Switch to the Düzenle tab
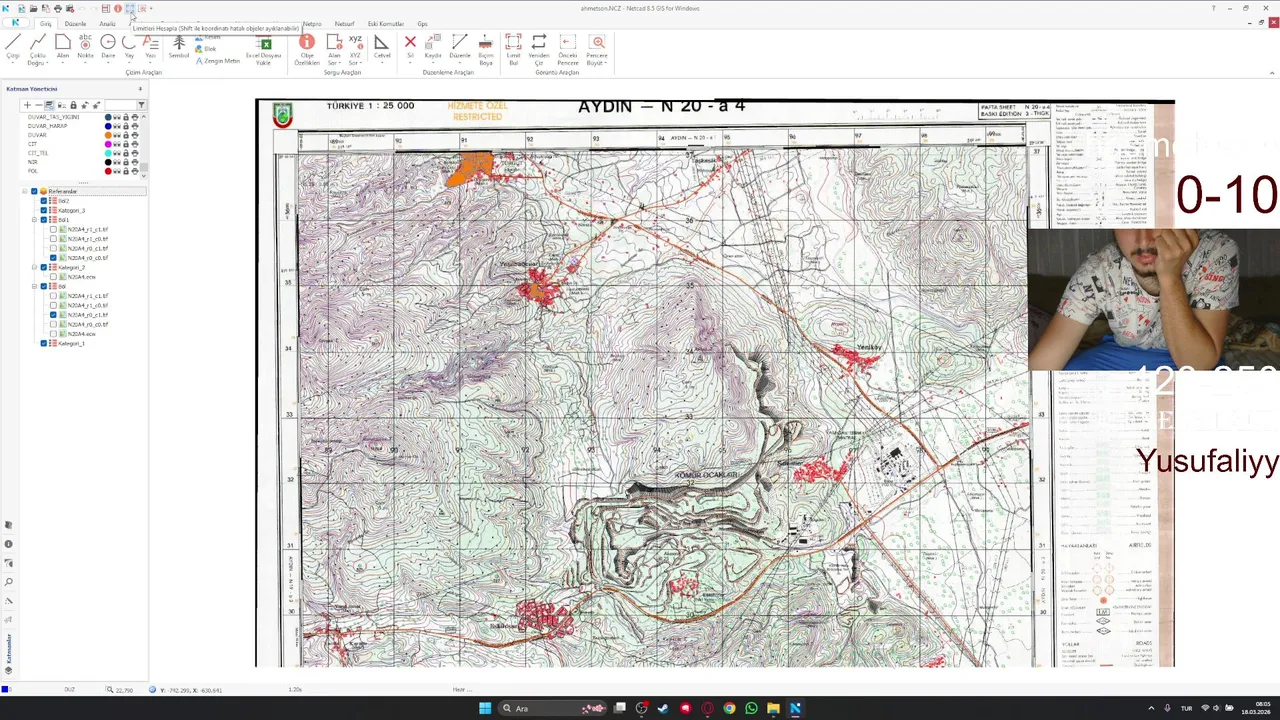Screen dimensions: 1280x720 point(75,24)
